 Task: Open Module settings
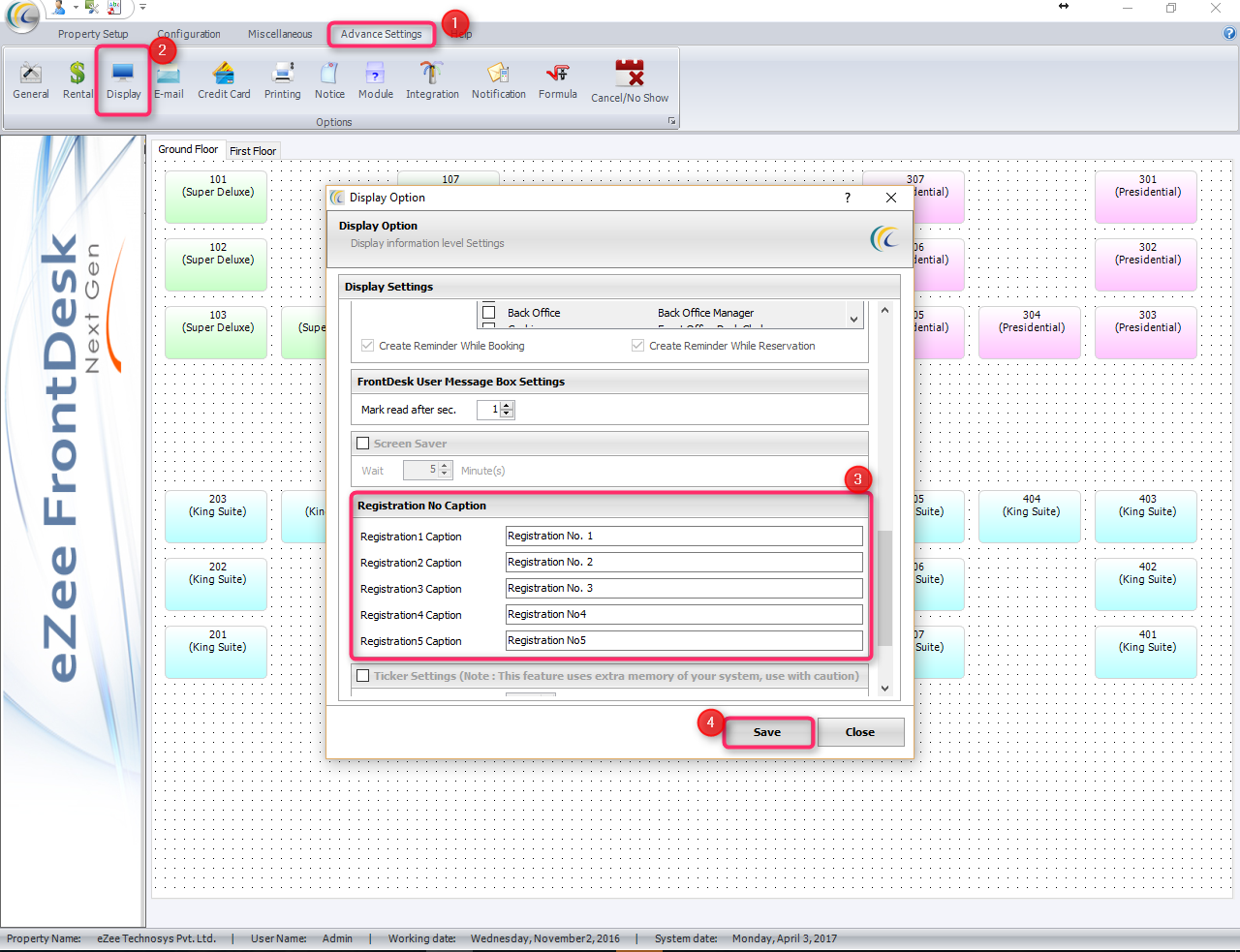375,80
